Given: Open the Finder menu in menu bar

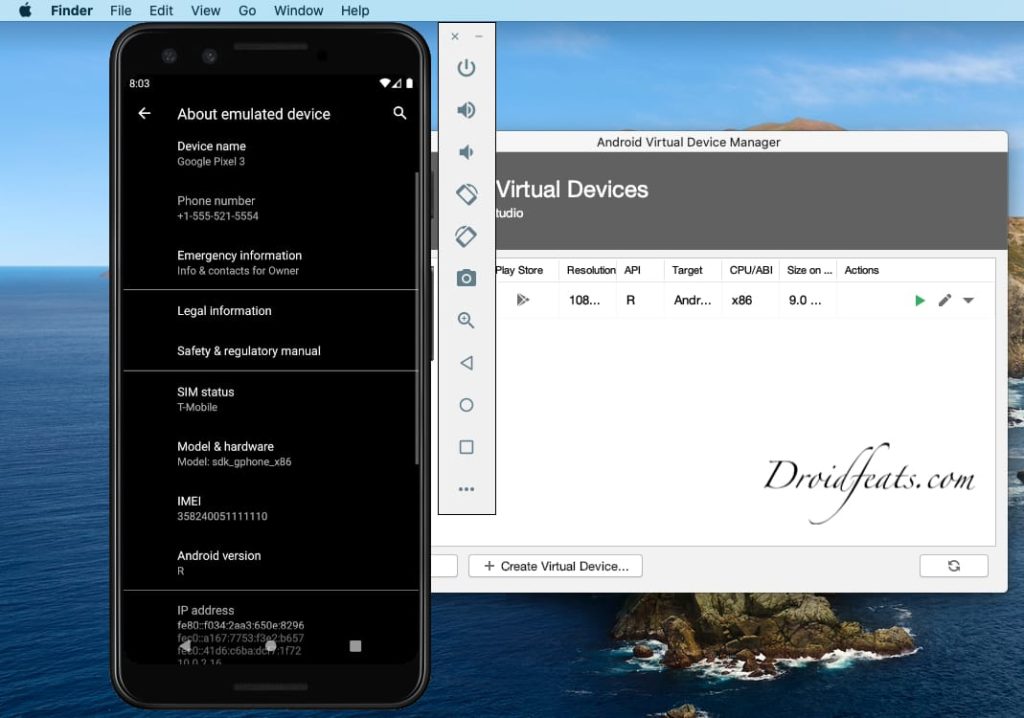Looking at the screenshot, I should coord(72,11).
